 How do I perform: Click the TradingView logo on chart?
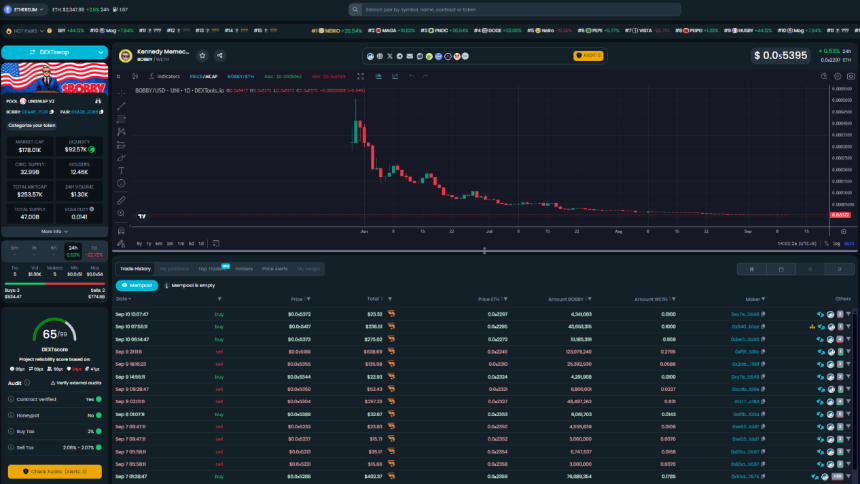coord(142,216)
